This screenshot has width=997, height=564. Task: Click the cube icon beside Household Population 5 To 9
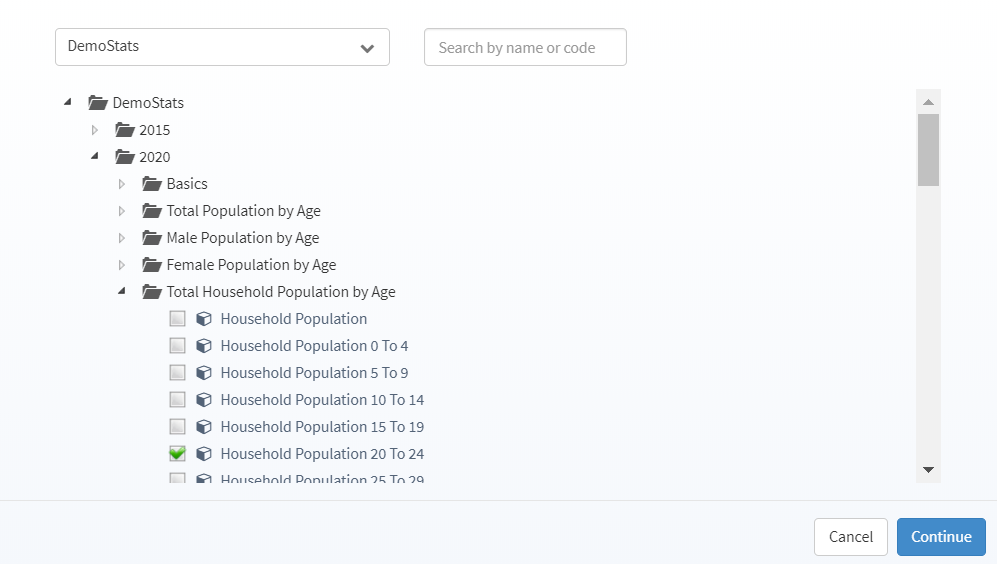203,373
